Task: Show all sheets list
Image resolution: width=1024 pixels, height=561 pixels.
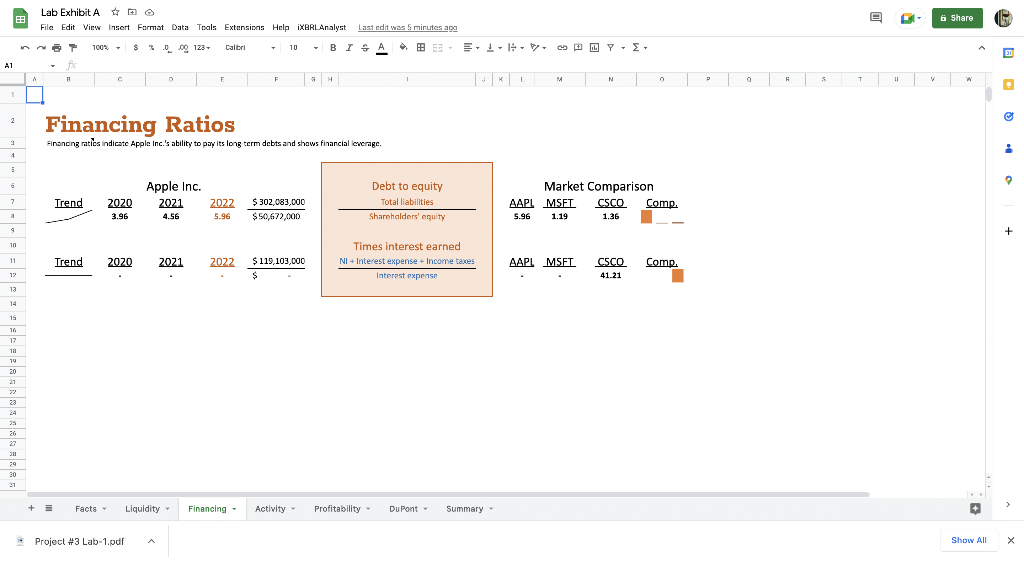Action: click(48, 508)
